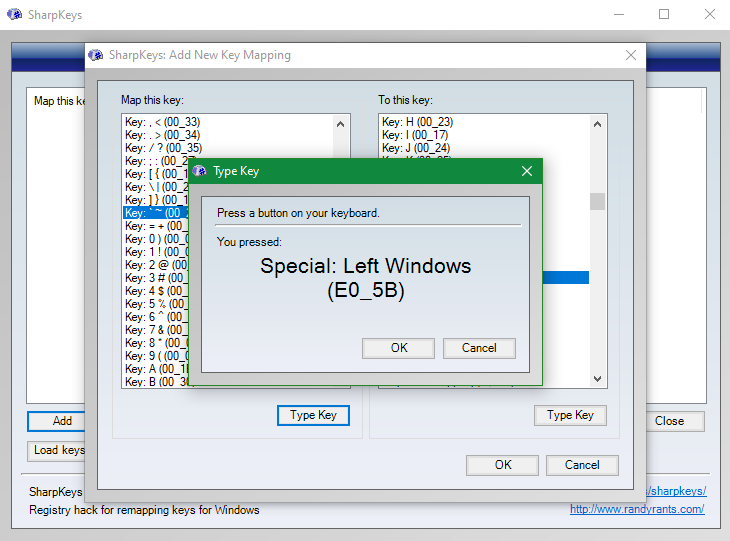
Task: Select 'Key: 2 @' row in left list
Action: point(156,265)
